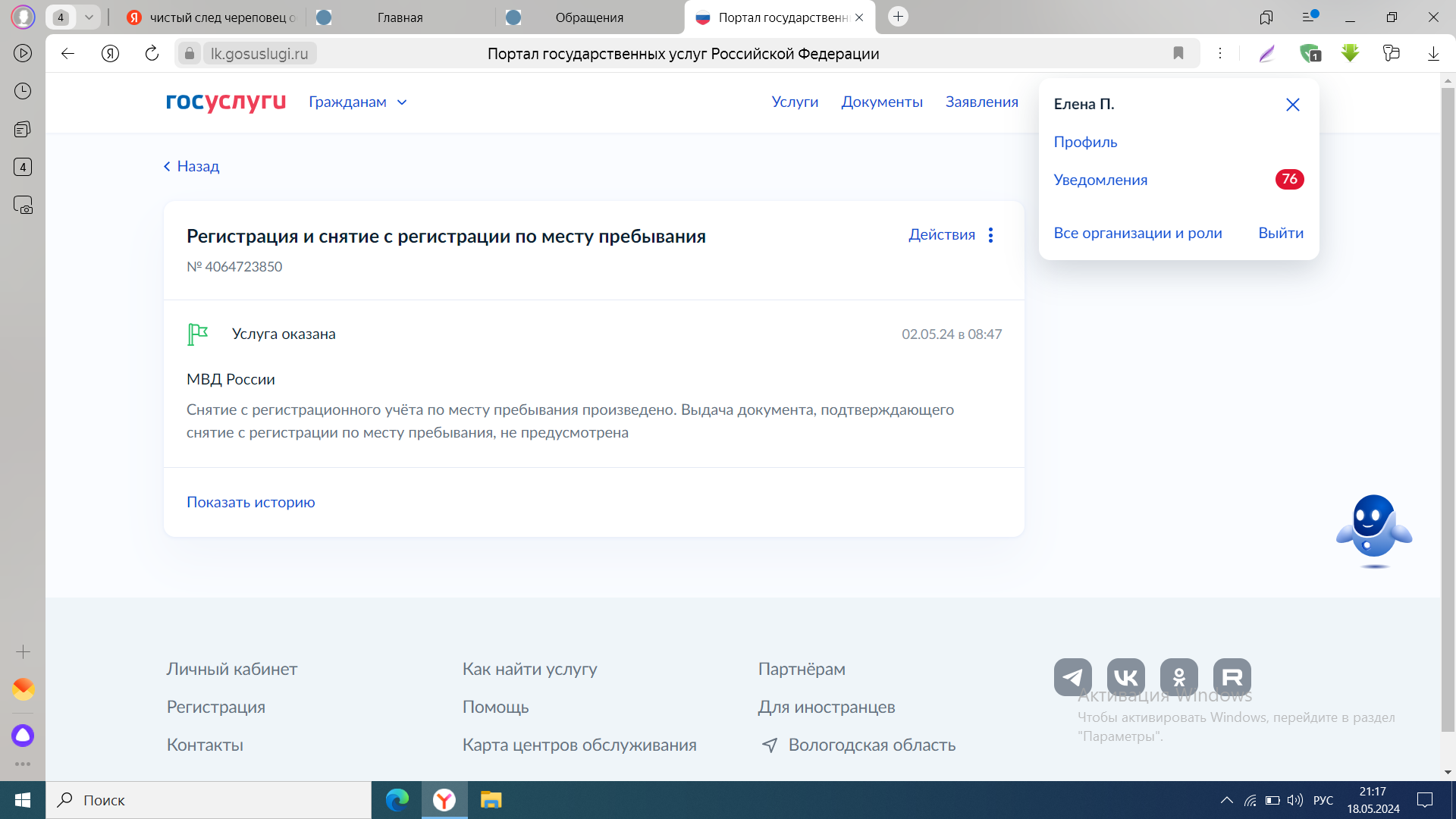This screenshot has width=1456, height=819.
Task: Reload the page with refresh icon
Action: tap(152, 53)
